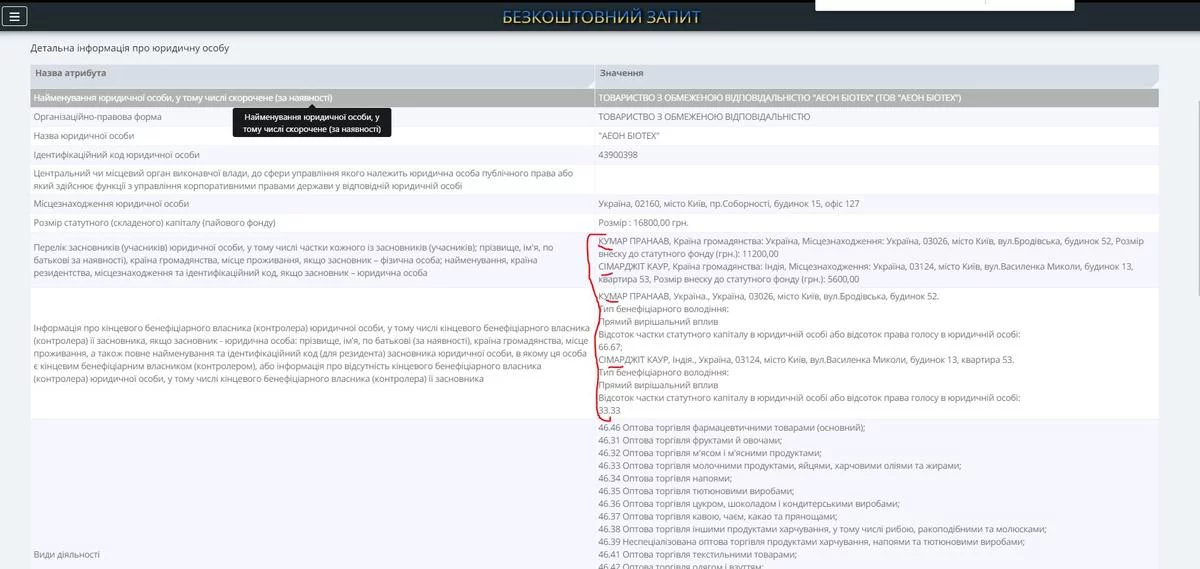Screen dimensions: 1200x569
Task: Click the Розмір статутного капіталу row label
Action: click(154, 222)
